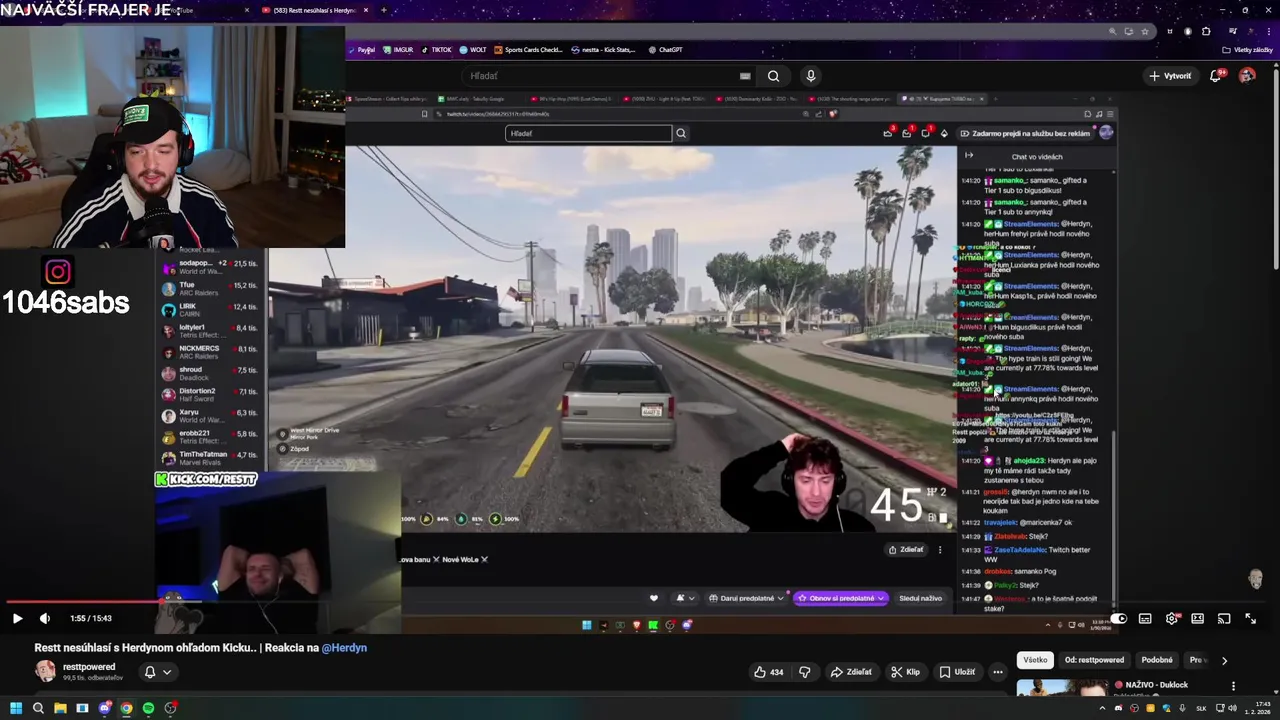Switch to theater mode
1280x720 pixels.
click(1197, 618)
